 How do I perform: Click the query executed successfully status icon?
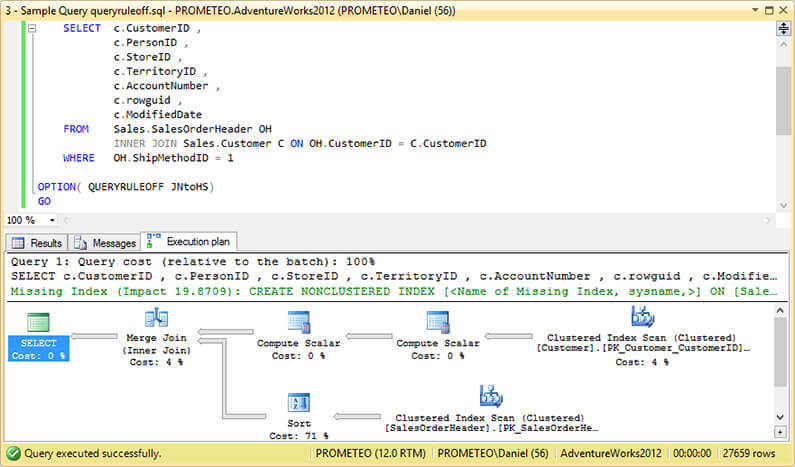click(x=12, y=453)
